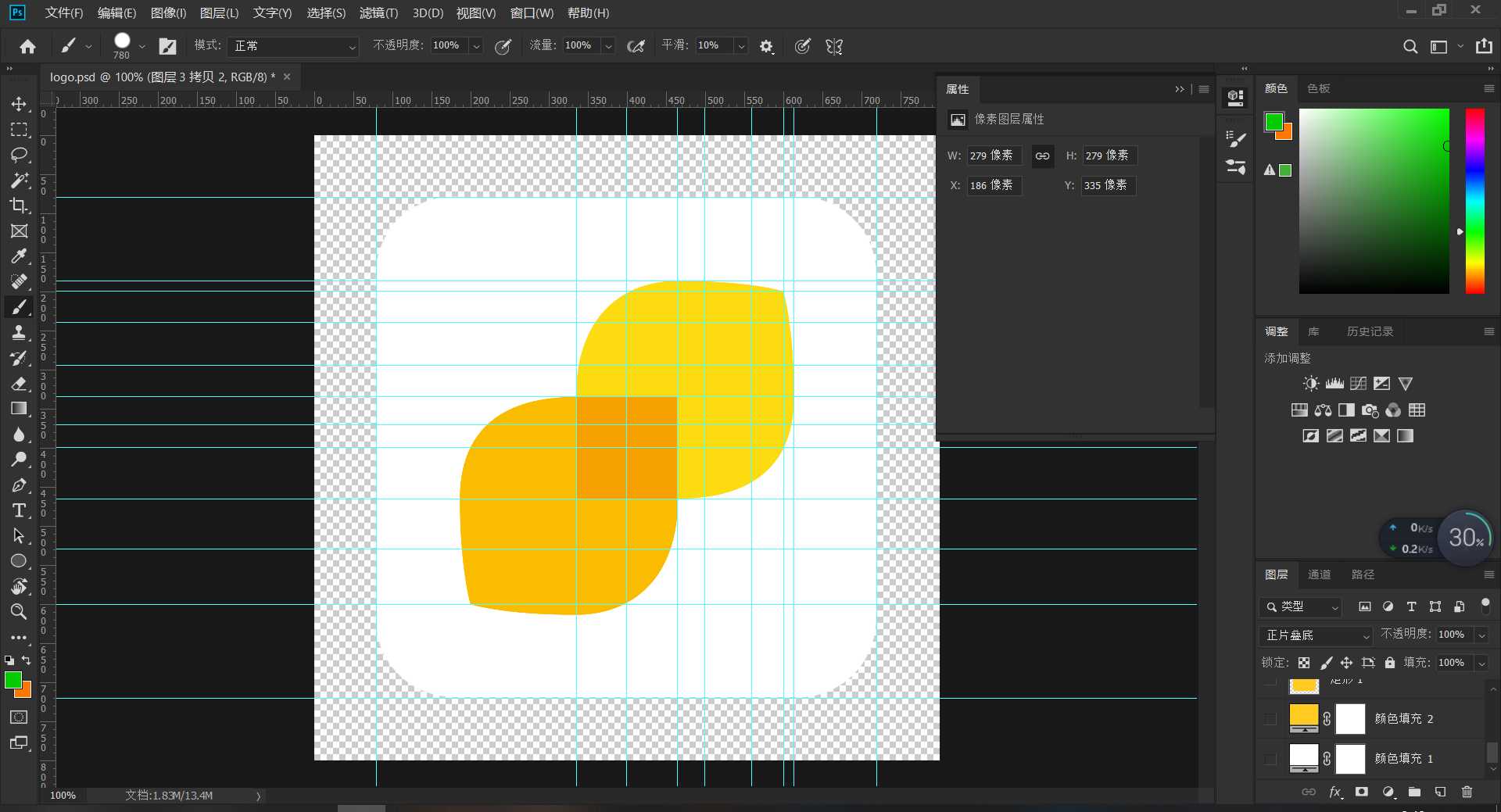This screenshot has width=1501, height=812.
Task: Click inside the green color picker field
Action: click(x=1374, y=202)
